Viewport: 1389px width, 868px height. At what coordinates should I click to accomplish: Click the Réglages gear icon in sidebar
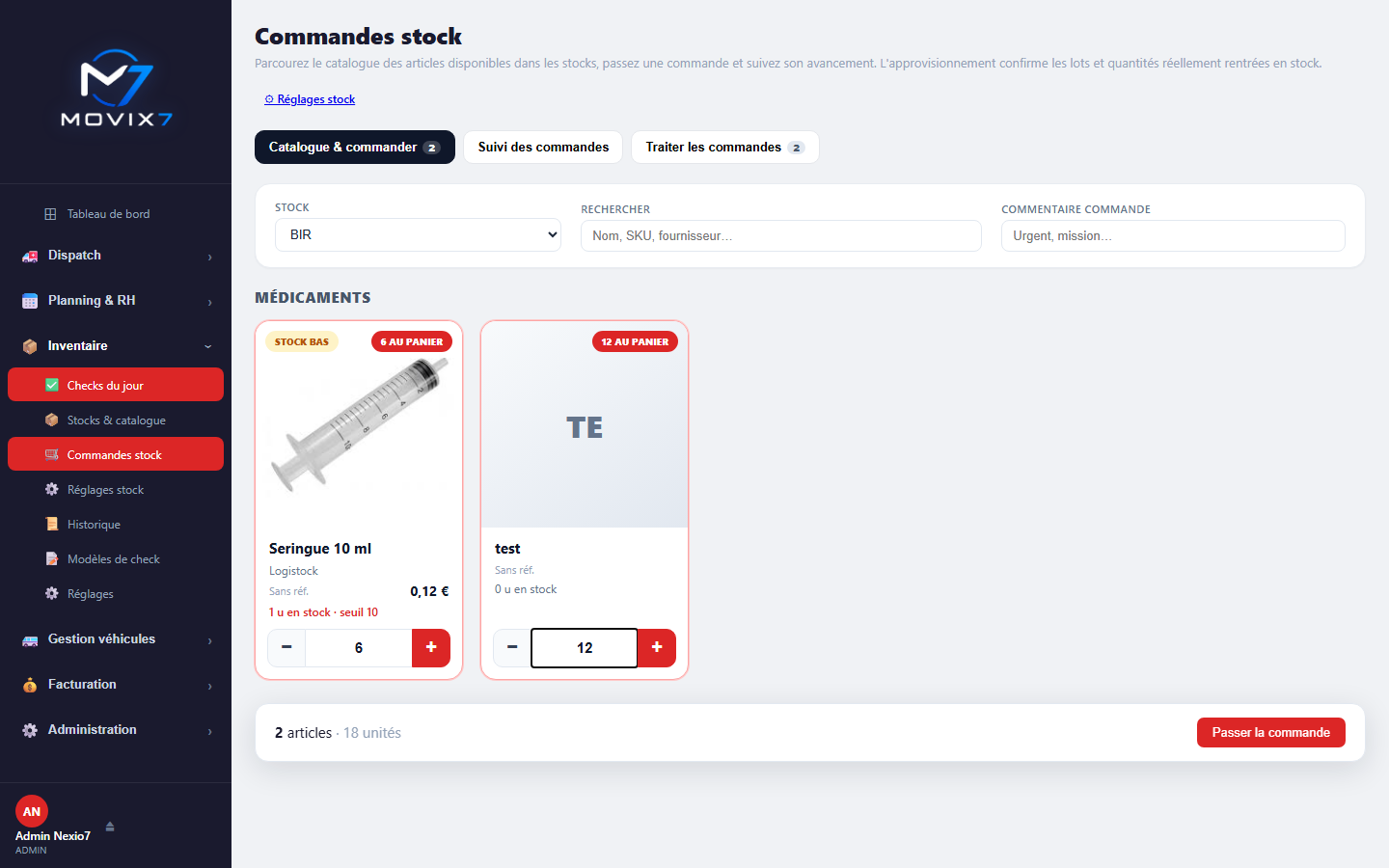(52, 593)
